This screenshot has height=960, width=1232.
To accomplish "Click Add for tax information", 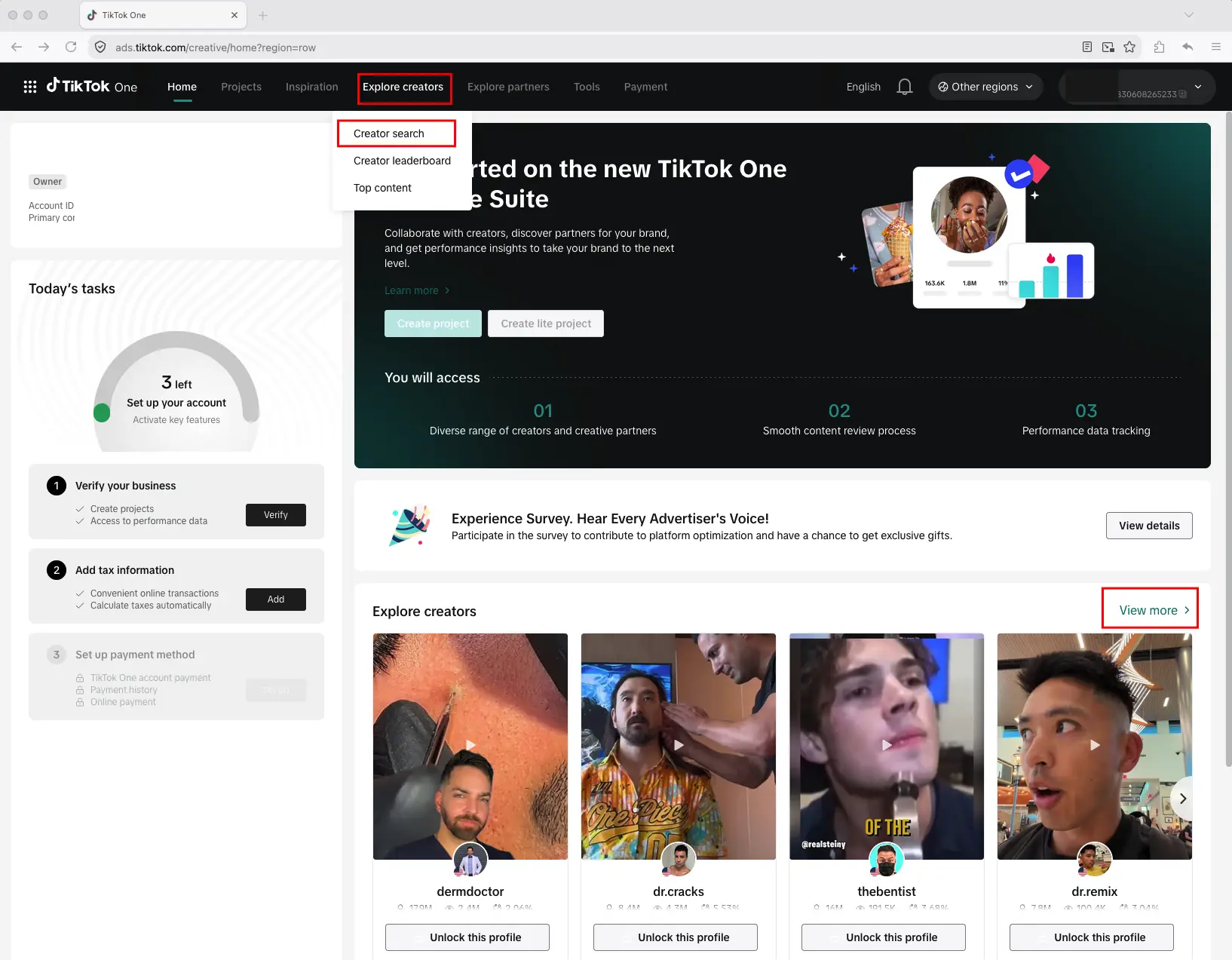I will click(x=276, y=600).
